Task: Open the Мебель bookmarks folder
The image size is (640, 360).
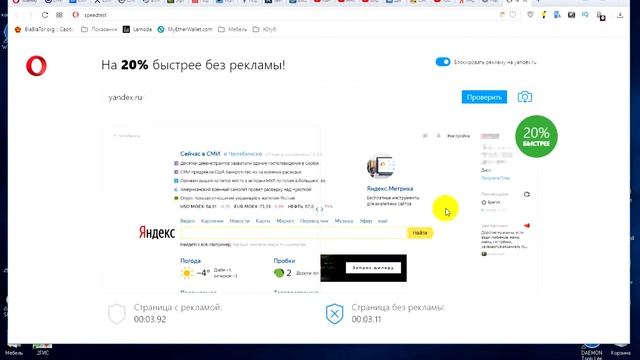Action: 233,29
